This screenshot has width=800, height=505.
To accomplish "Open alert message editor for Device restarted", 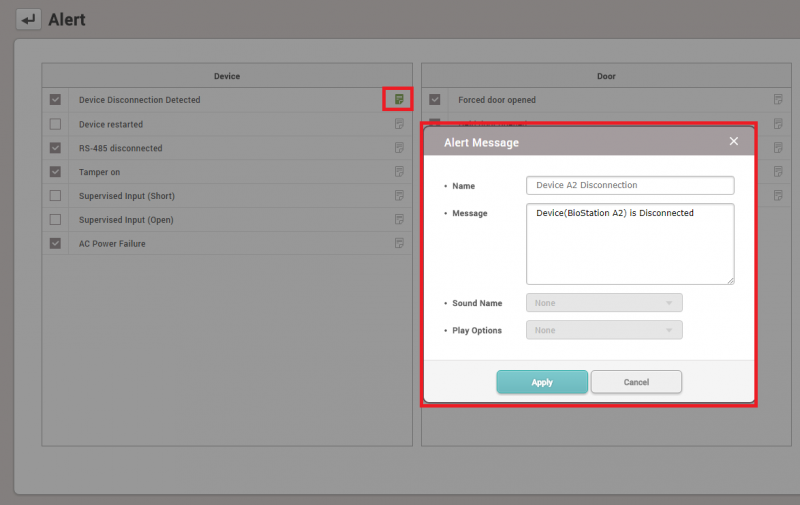I will click(399, 124).
